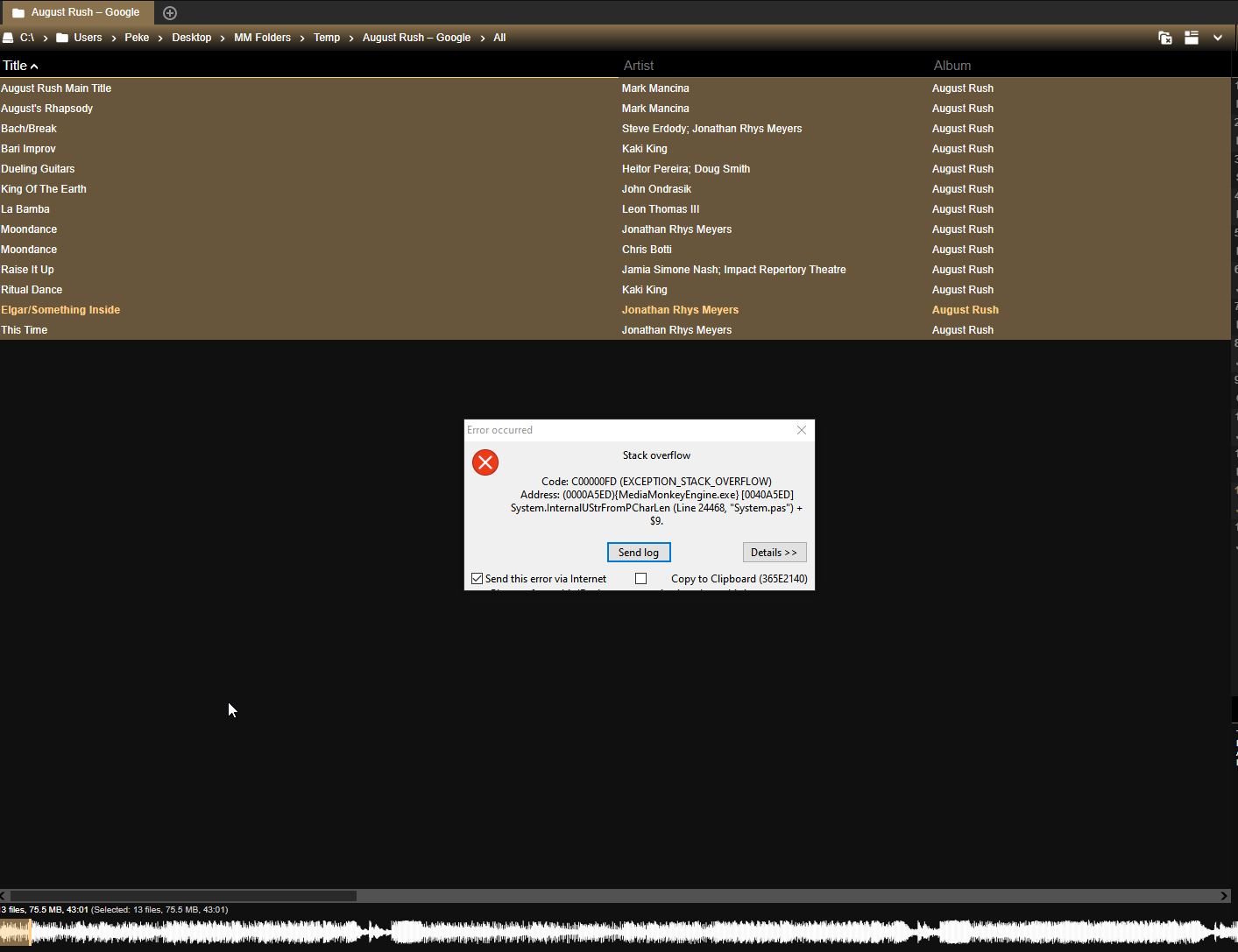The width and height of the screenshot is (1238, 952).
Task: Click the horizontal scrollbar right arrow
Action: pyautogui.click(x=1224, y=896)
